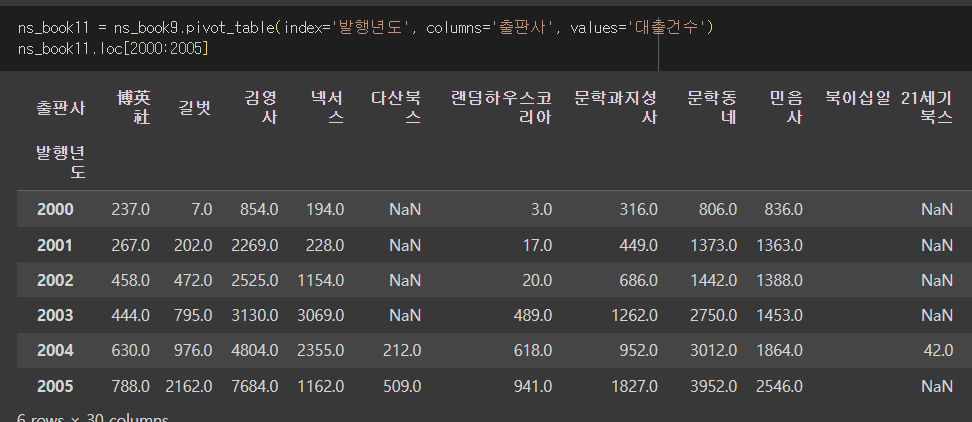Click the NaN cell for 다산북스 in 2000
The height and width of the screenshot is (422, 972).
point(405,209)
